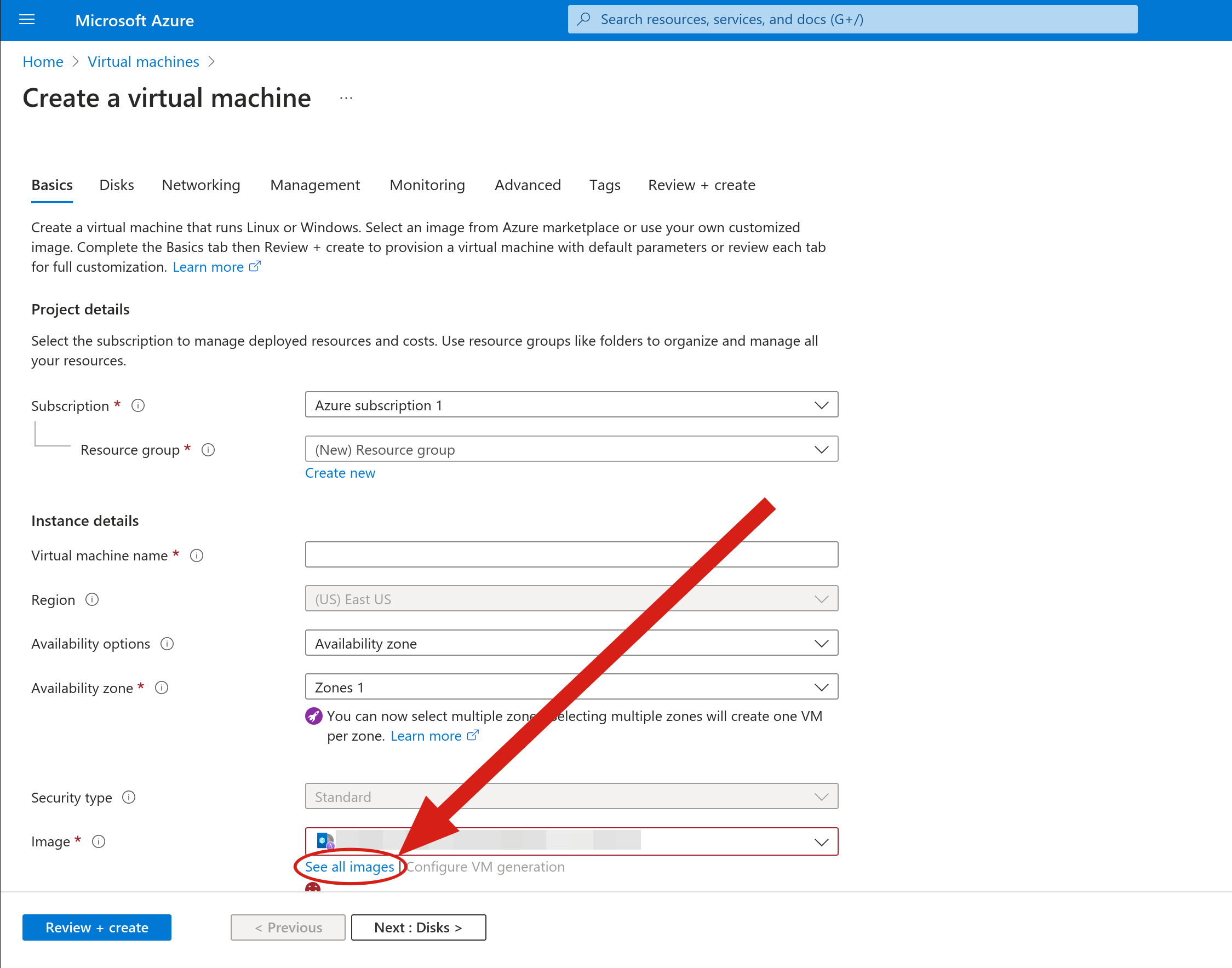
Task: Click the Previous button
Action: pos(288,927)
